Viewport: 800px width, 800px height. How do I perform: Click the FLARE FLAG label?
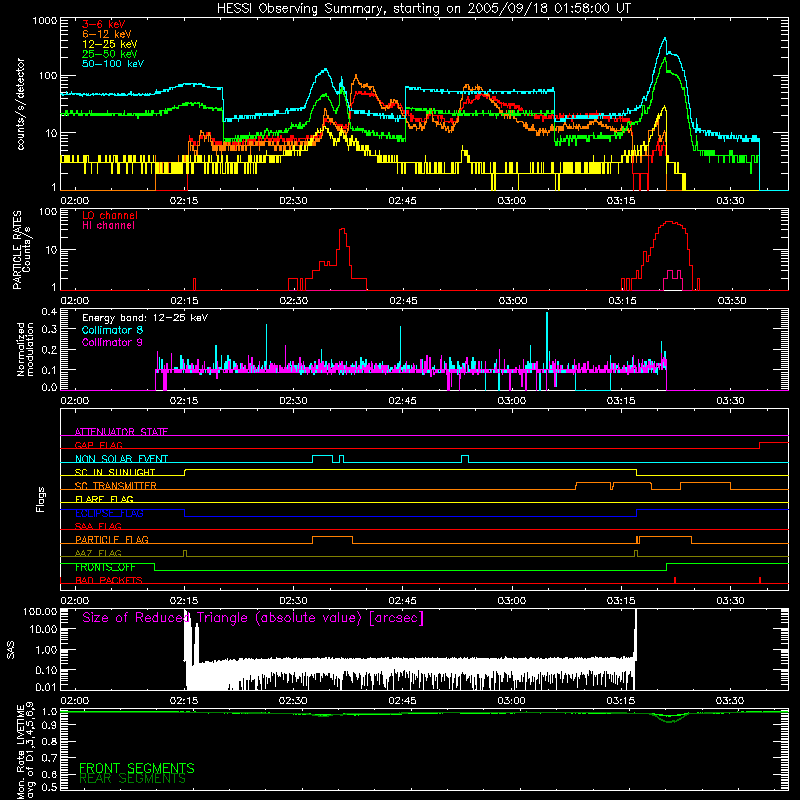point(104,499)
